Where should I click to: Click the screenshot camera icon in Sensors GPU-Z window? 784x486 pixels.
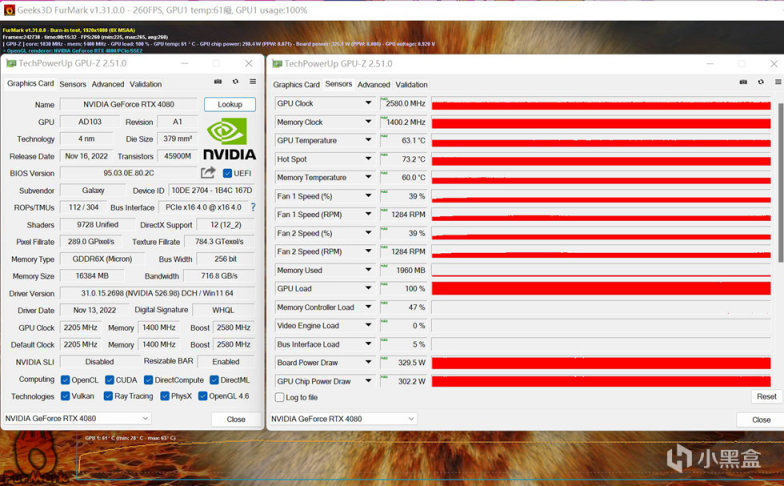point(744,82)
